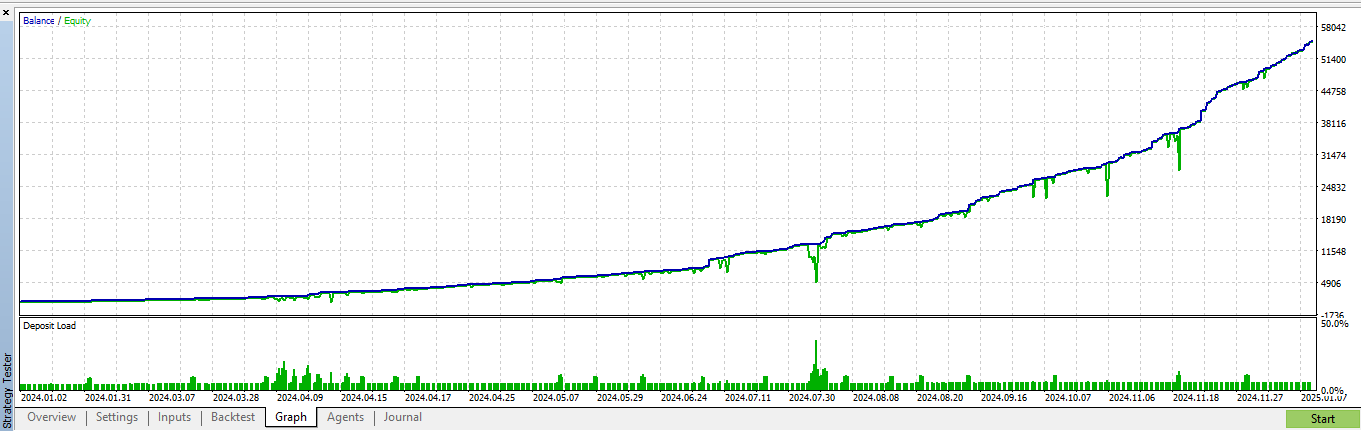This screenshot has width=1361, height=431.
Task: Click the 51400 axis value
Action: [1334, 60]
